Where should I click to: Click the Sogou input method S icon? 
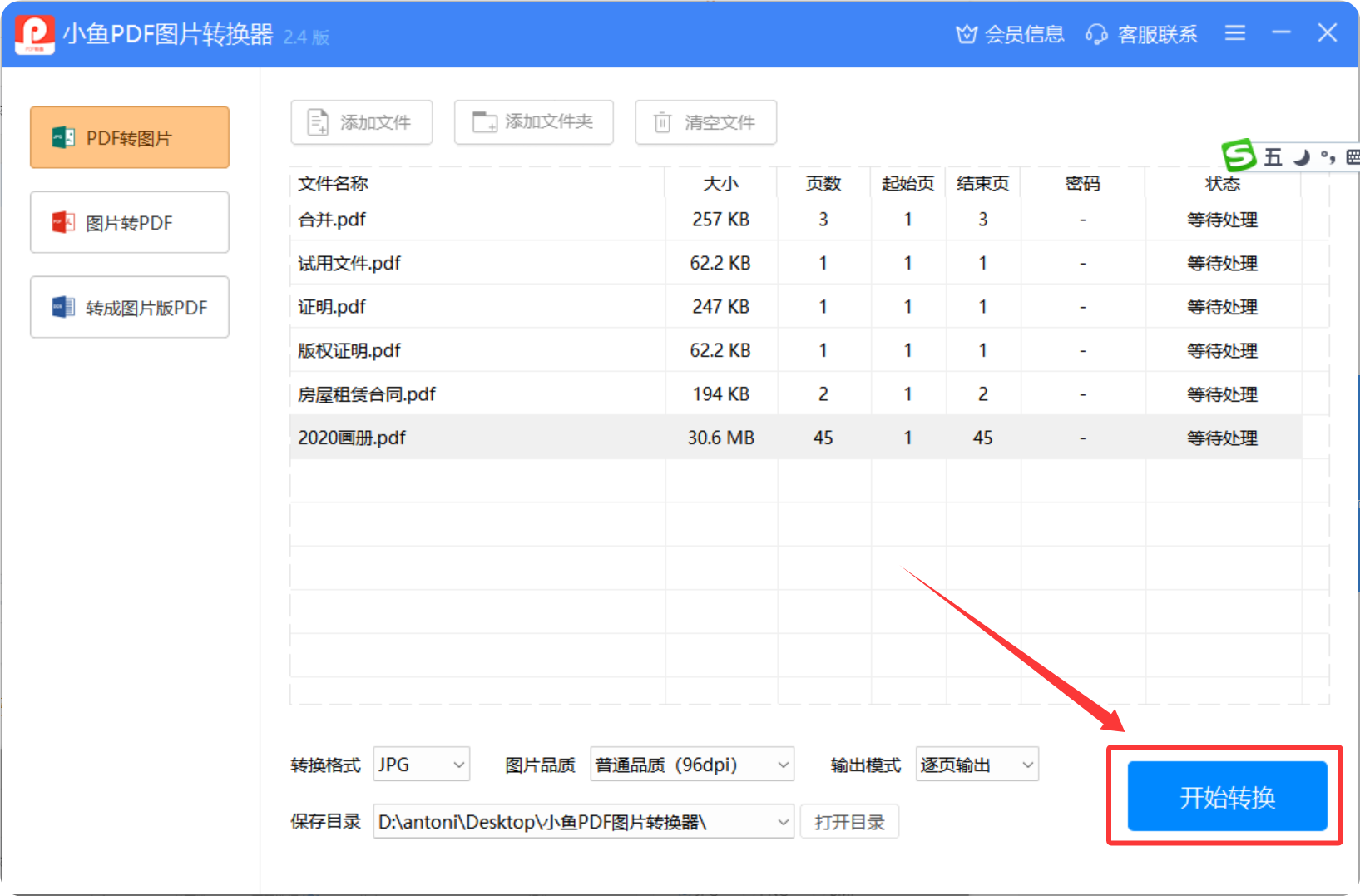click(x=1239, y=156)
